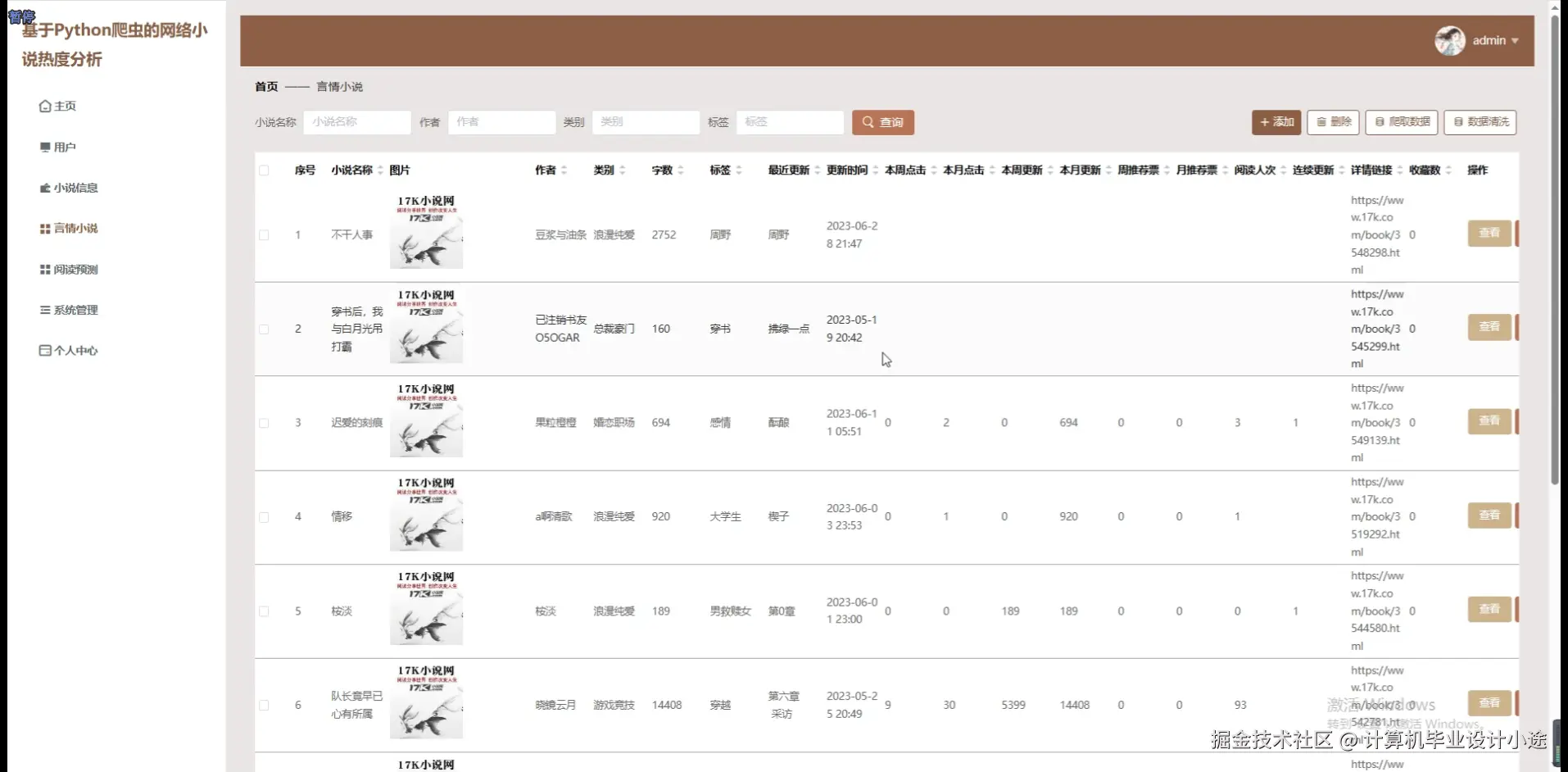
Task: Click 查看 for 队长竟早已心有所属 row
Action: coord(1489,703)
